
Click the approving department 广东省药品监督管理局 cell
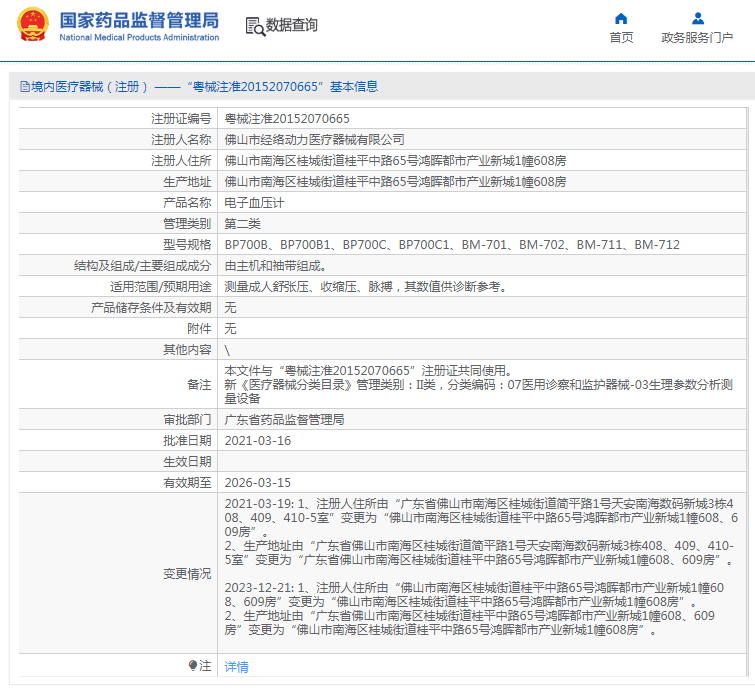482,420
